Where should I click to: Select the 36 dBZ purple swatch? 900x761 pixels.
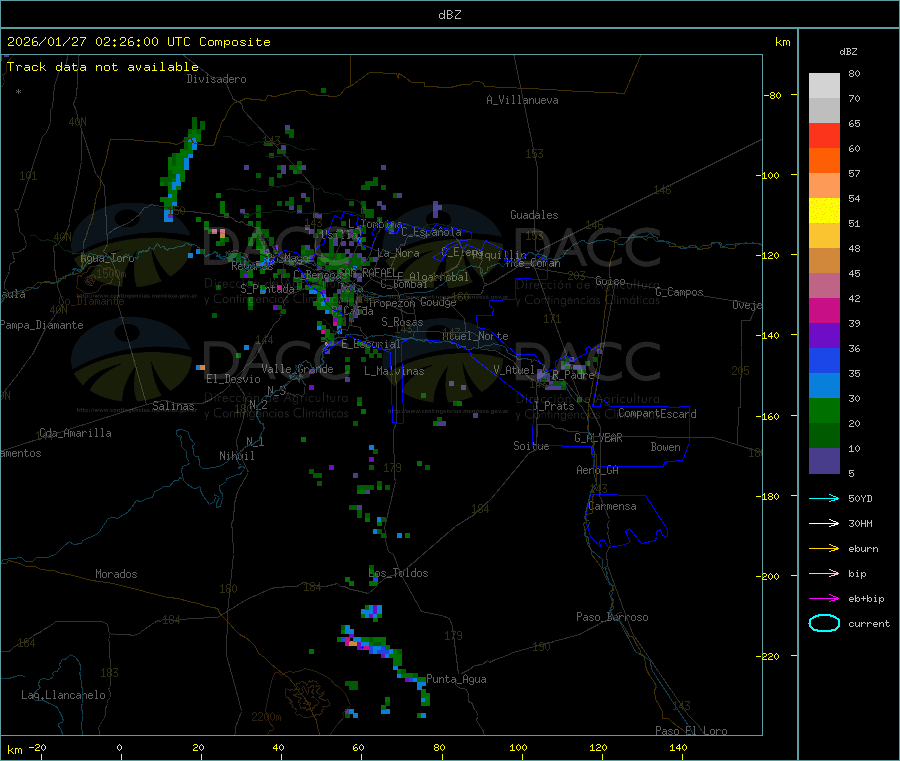click(824, 336)
